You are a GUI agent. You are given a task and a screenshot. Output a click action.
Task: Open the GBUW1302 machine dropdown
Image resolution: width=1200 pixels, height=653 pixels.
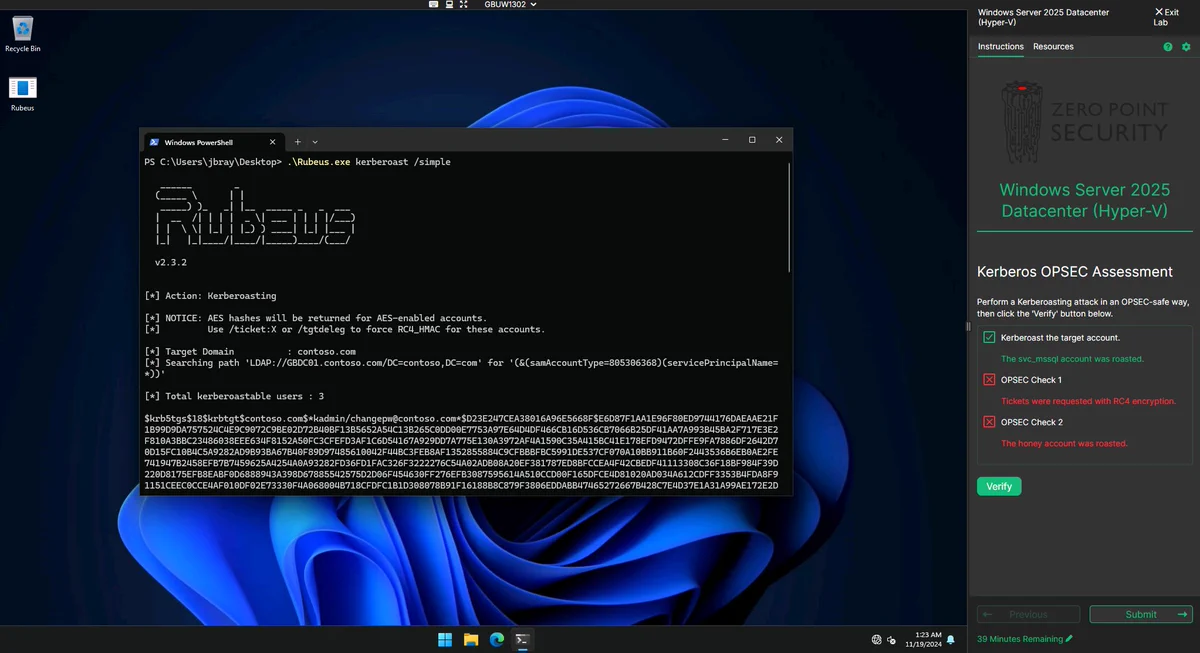(x=510, y=5)
